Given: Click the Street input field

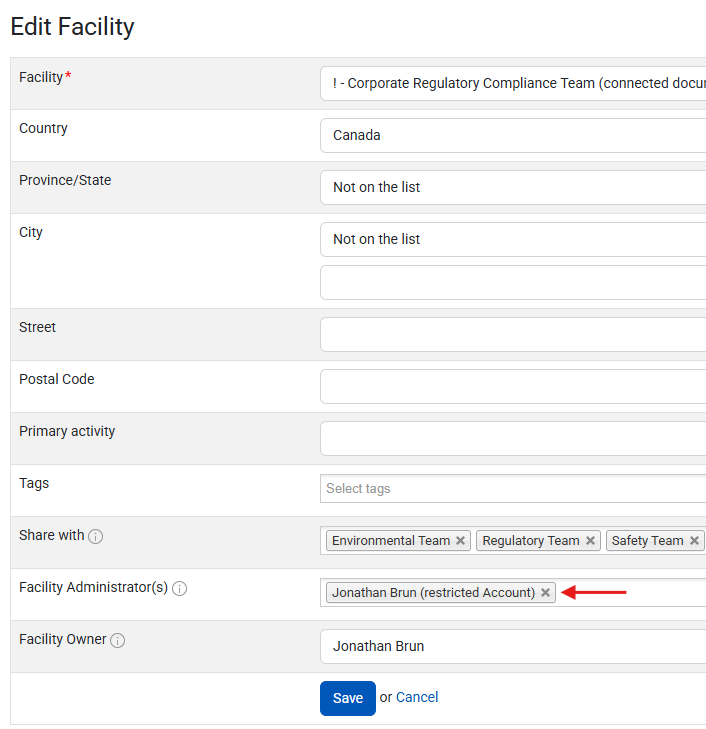Looking at the screenshot, I should click(x=512, y=334).
